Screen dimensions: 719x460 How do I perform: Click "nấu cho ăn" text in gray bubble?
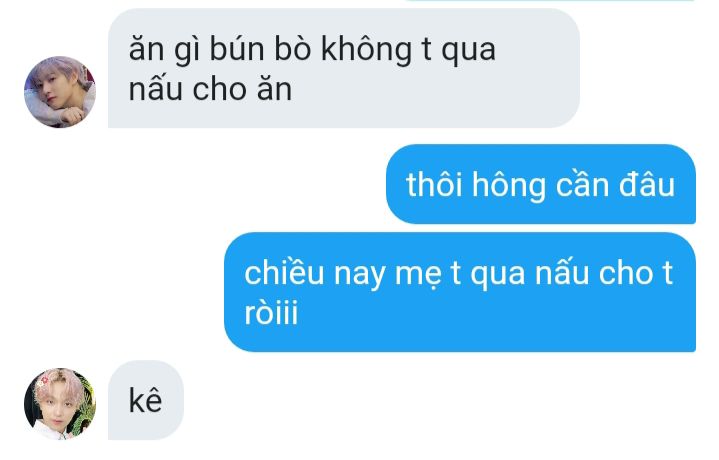(x=210, y=89)
